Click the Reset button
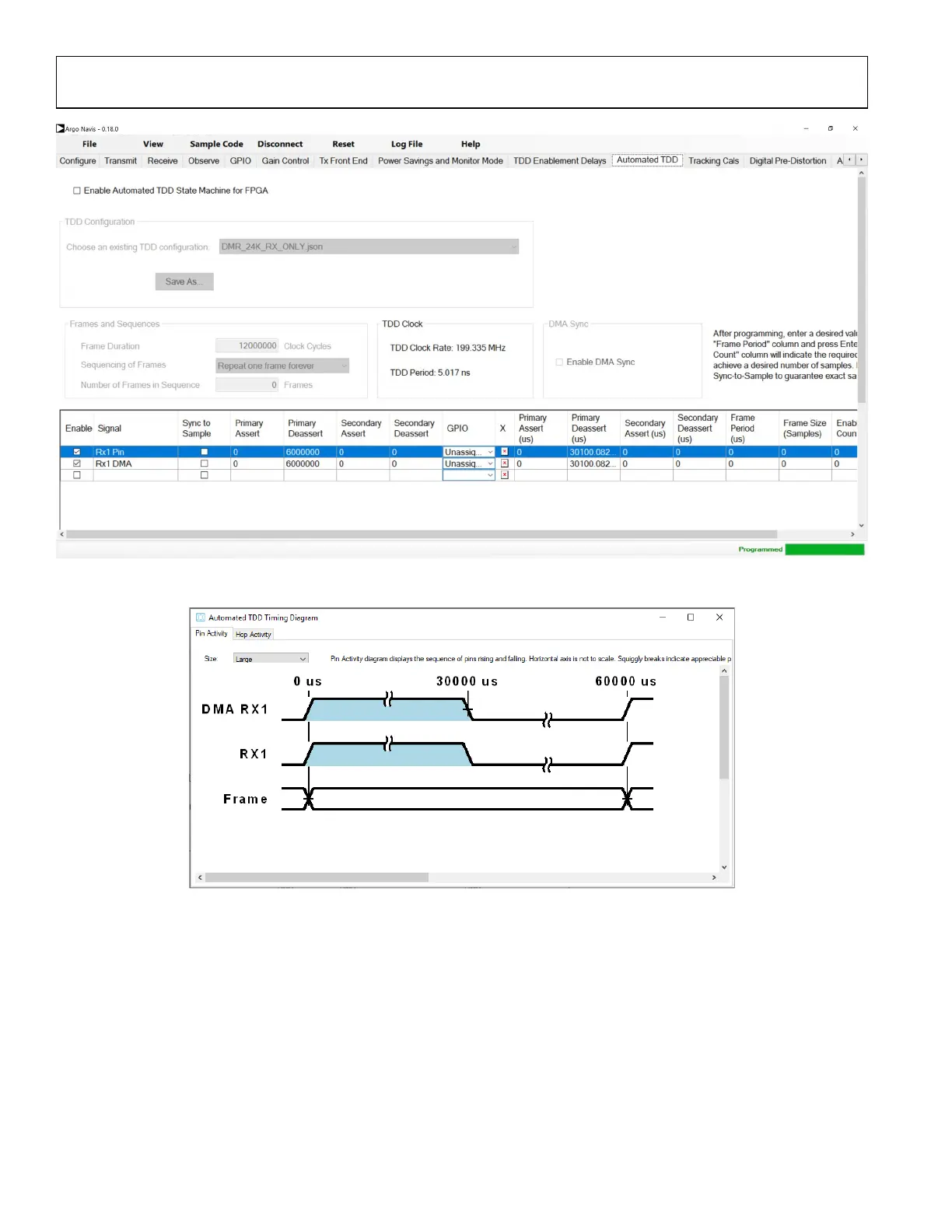 (343, 144)
